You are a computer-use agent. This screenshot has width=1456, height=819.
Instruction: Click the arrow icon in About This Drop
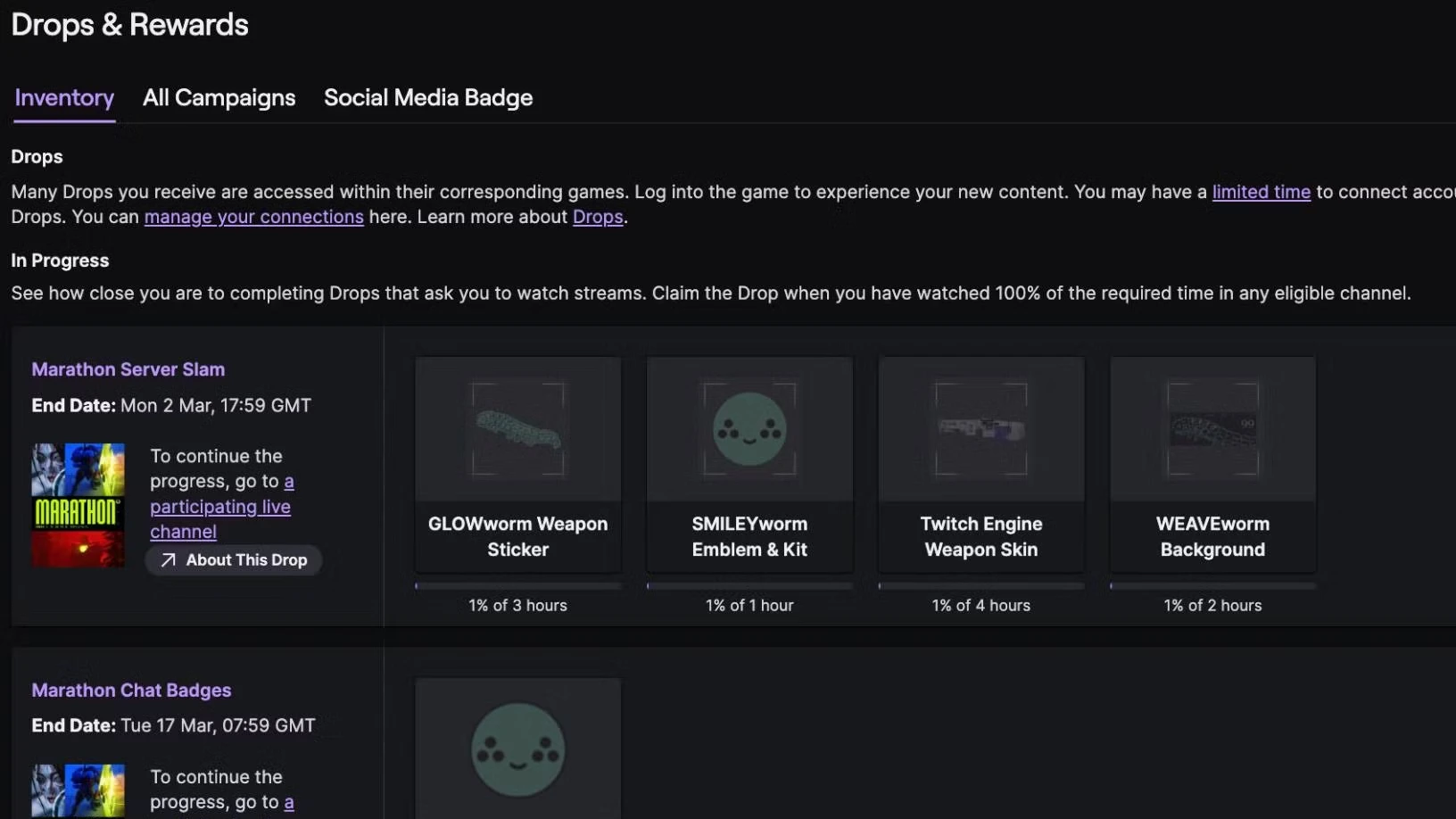pos(168,560)
